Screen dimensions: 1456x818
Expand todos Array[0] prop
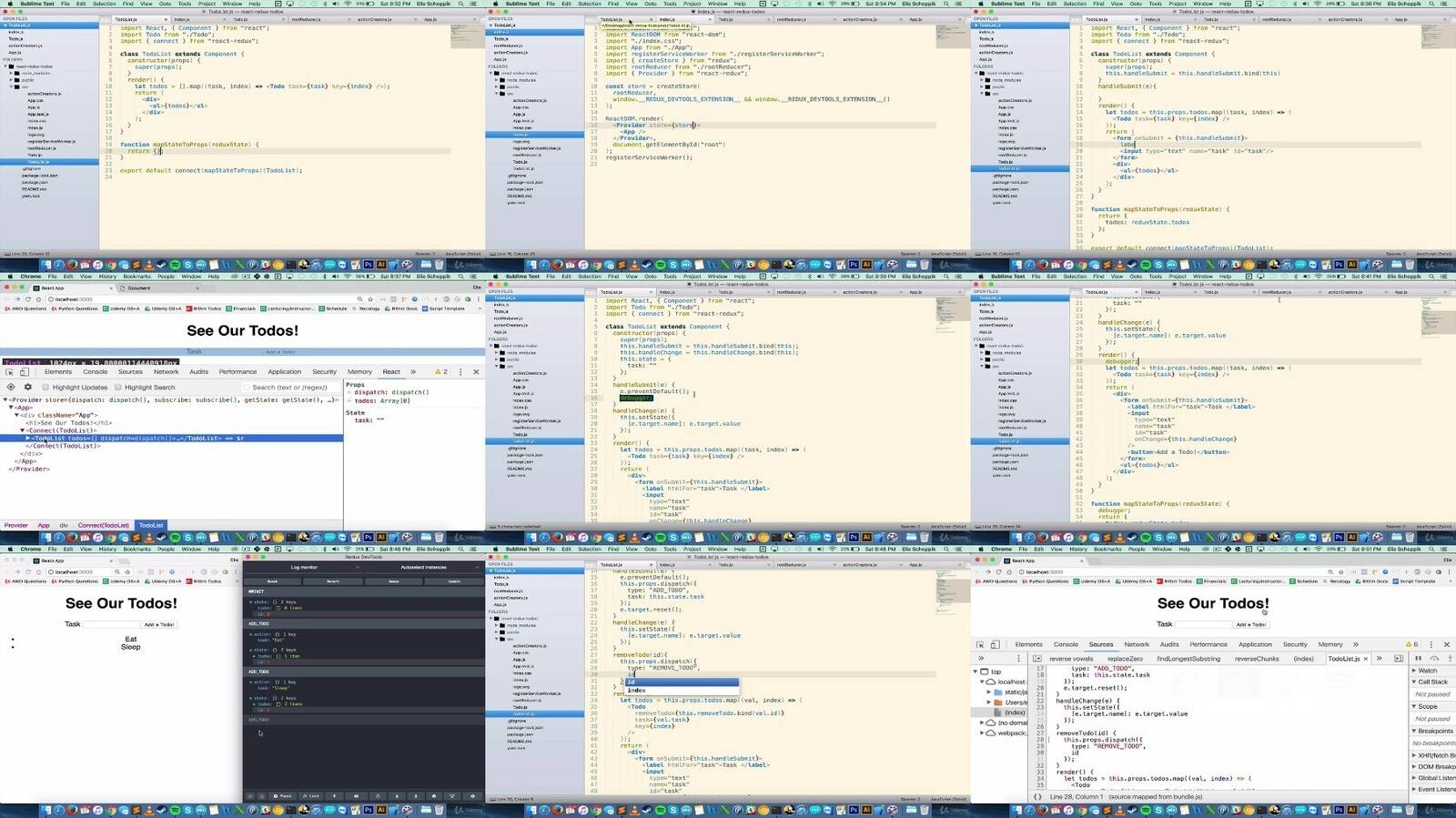[x=350, y=400]
